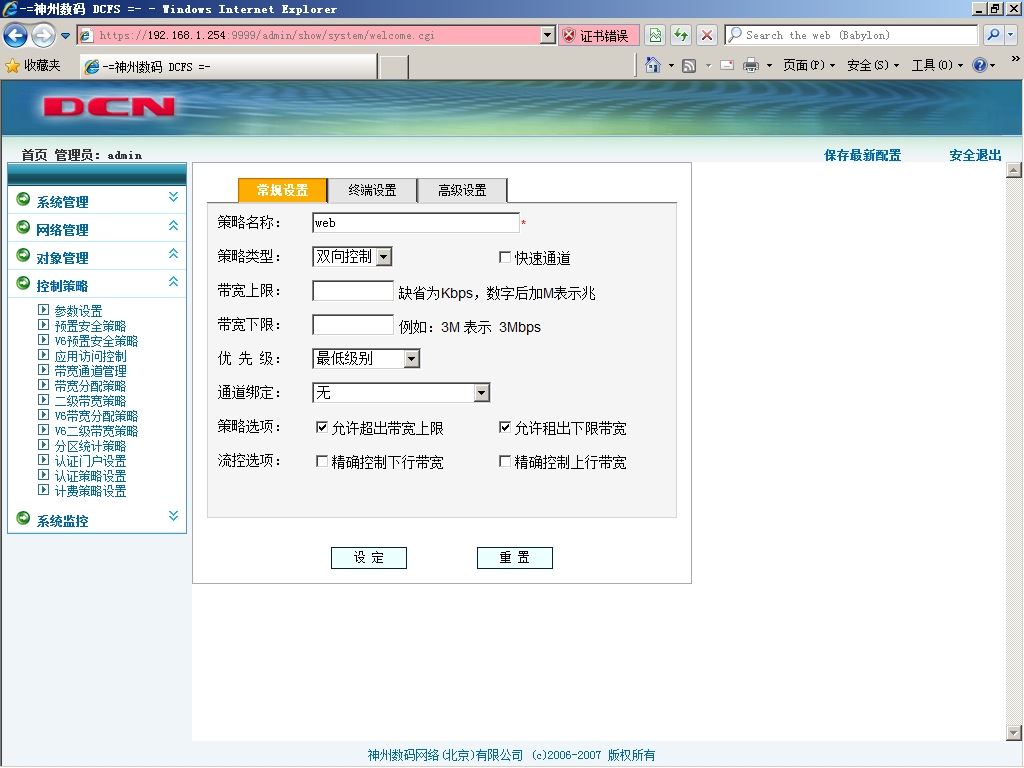Open the 工具(O) menu
The height and width of the screenshot is (768, 1024).
pos(936,65)
